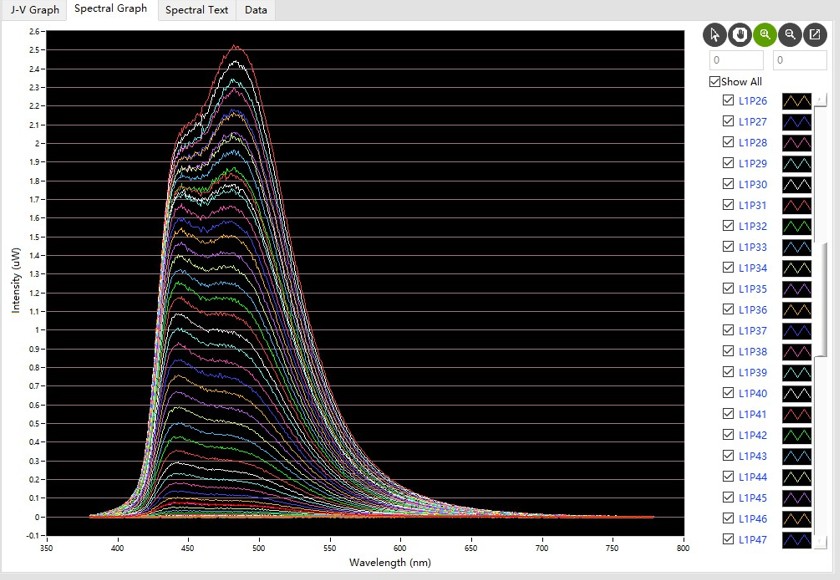Switch to the J-V Graph tab
Image resolution: width=840 pixels, height=580 pixels.
click(35, 10)
